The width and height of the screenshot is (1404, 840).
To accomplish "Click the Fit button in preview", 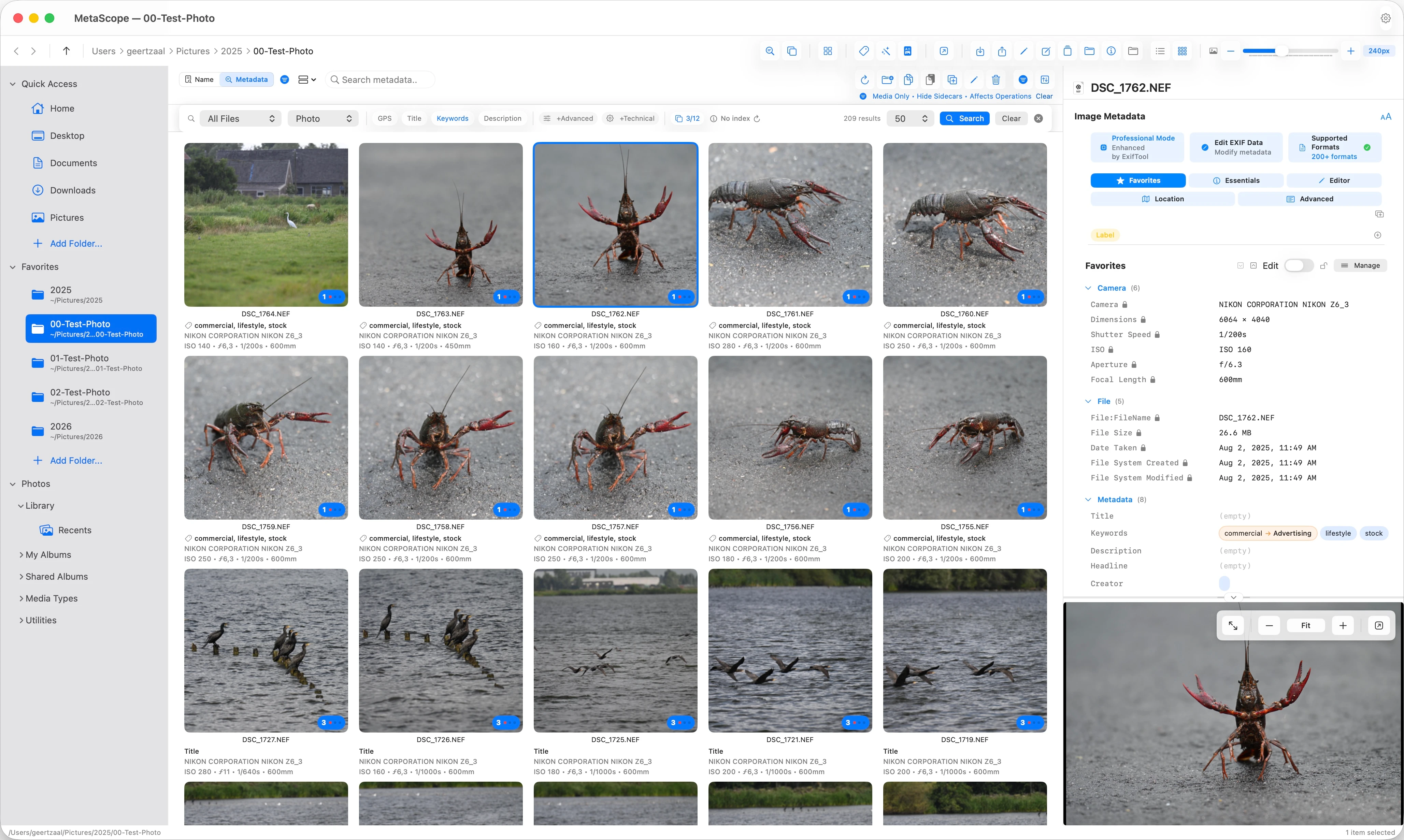I will click(1305, 625).
